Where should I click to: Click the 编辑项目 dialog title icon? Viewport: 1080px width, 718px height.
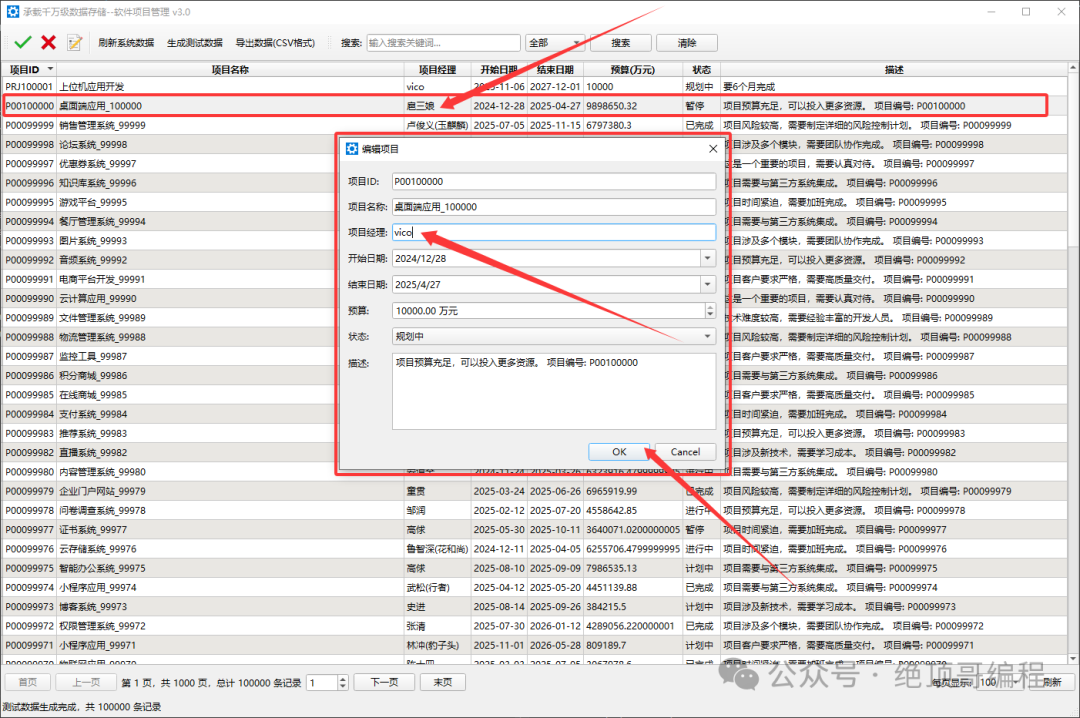pyautogui.click(x=352, y=149)
